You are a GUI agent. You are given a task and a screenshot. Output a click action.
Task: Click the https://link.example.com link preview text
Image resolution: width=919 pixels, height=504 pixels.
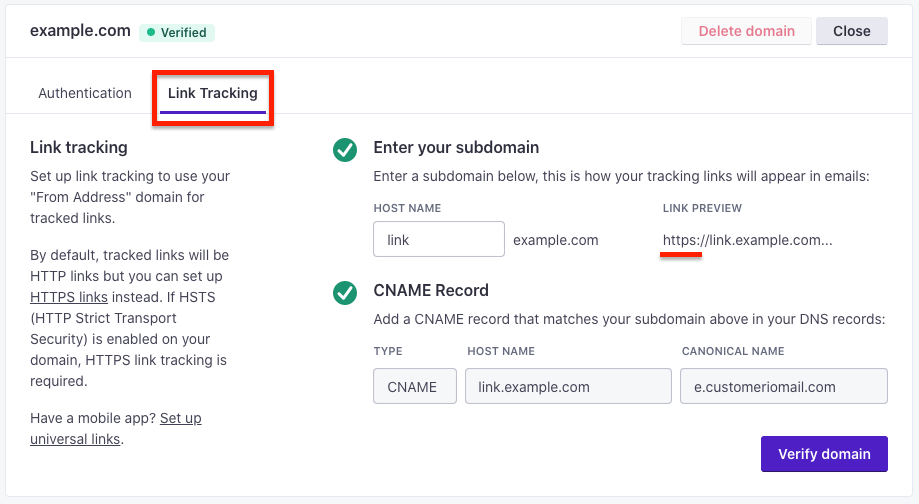pos(747,240)
